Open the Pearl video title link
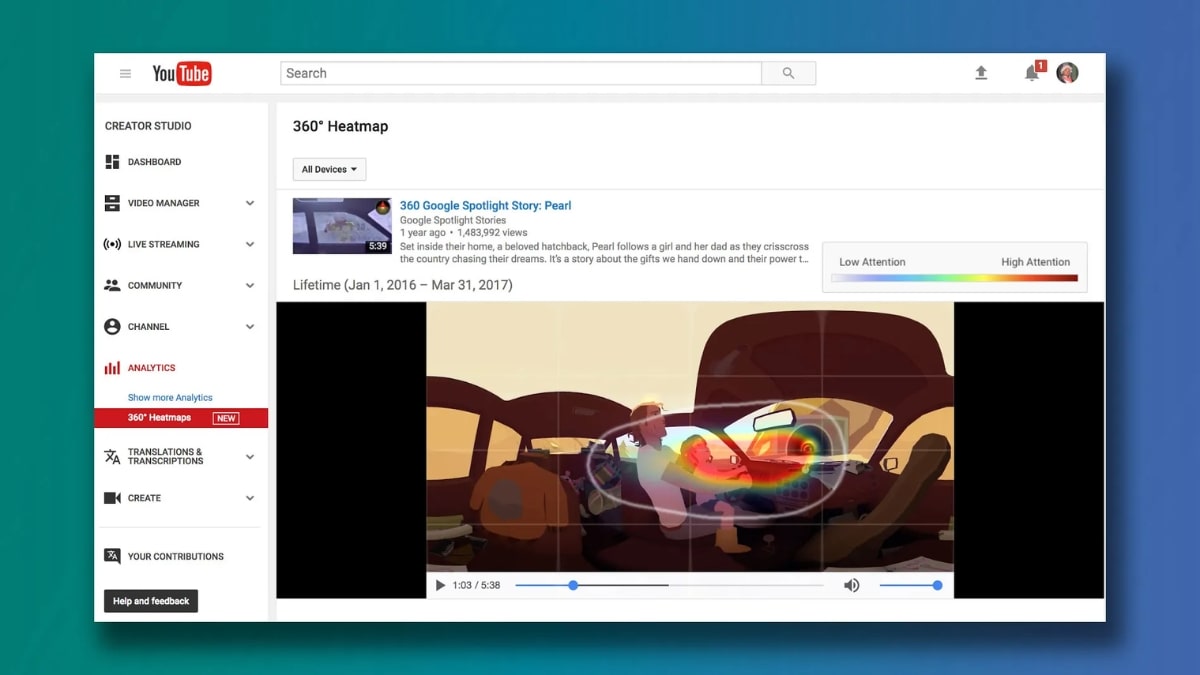The image size is (1200, 675). click(485, 205)
